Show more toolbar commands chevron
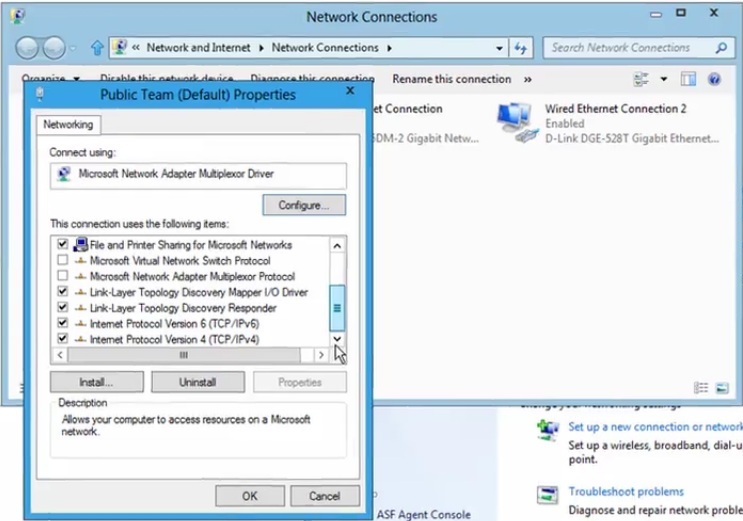743x521 pixels. click(527, 79)
